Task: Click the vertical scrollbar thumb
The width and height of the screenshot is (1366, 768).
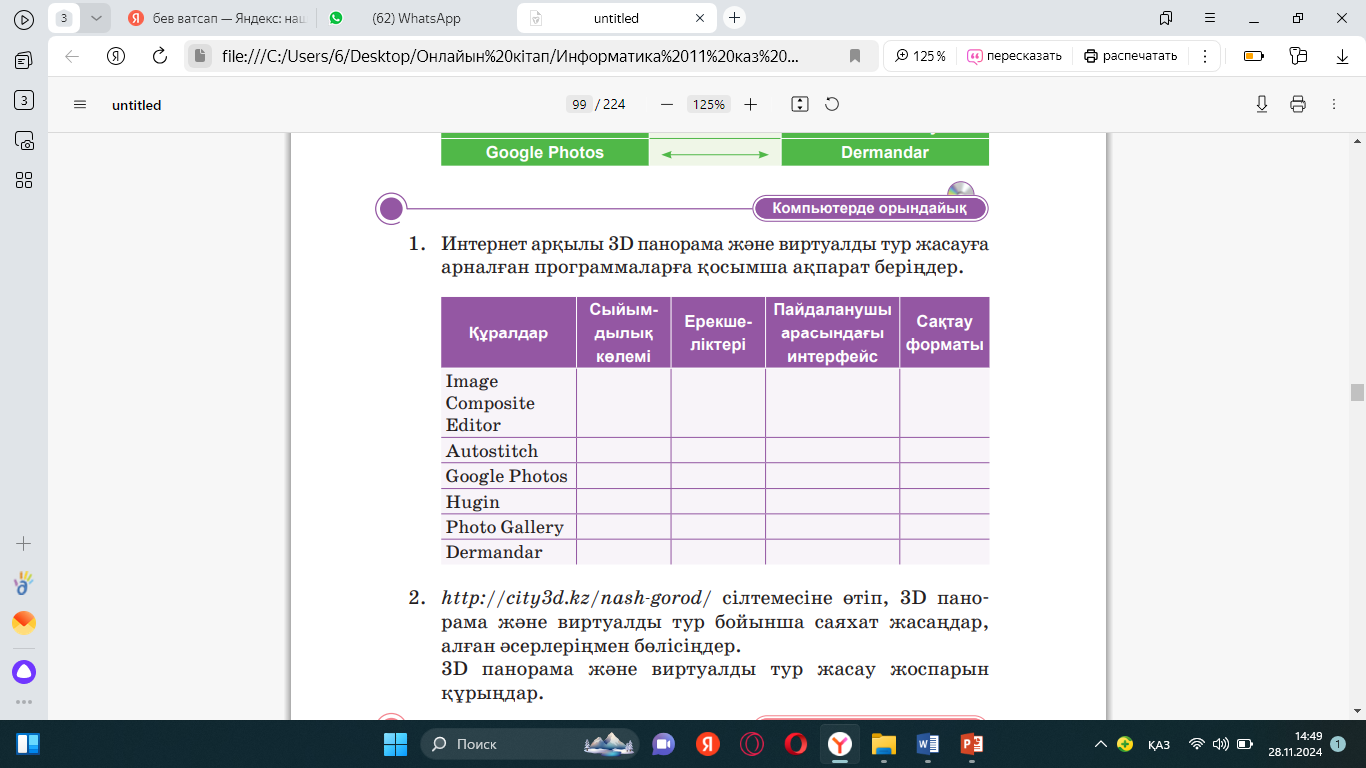Action: coord(1357,392)
